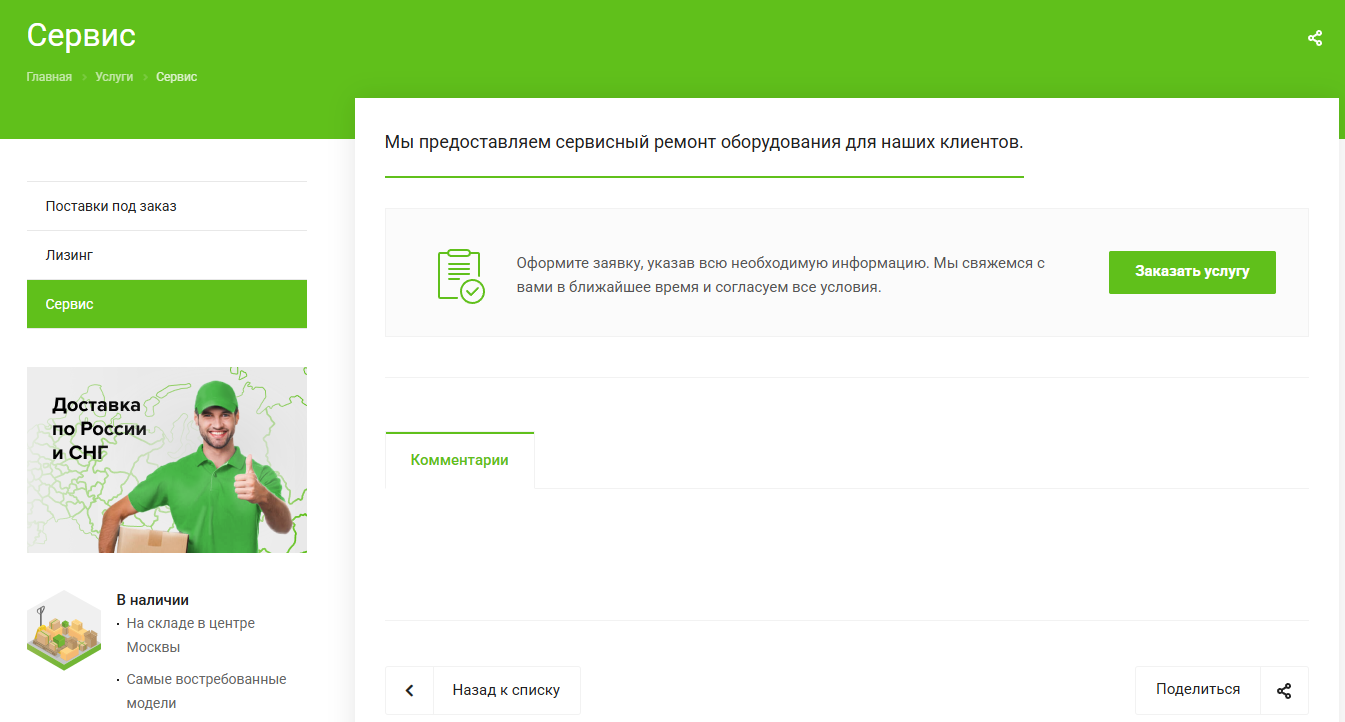Click Самые востребованные модели list item

click(x=205, y=691)
